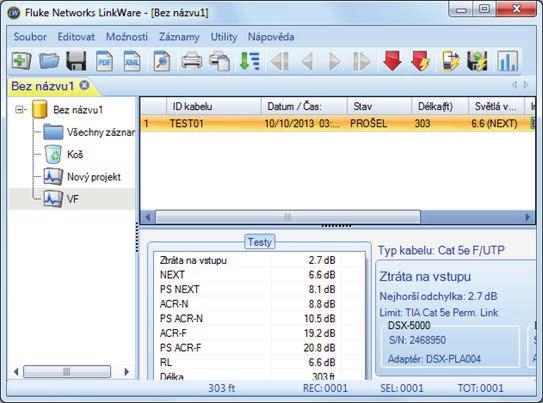Open the Editovat menu
543x403 pixels.
76,37
